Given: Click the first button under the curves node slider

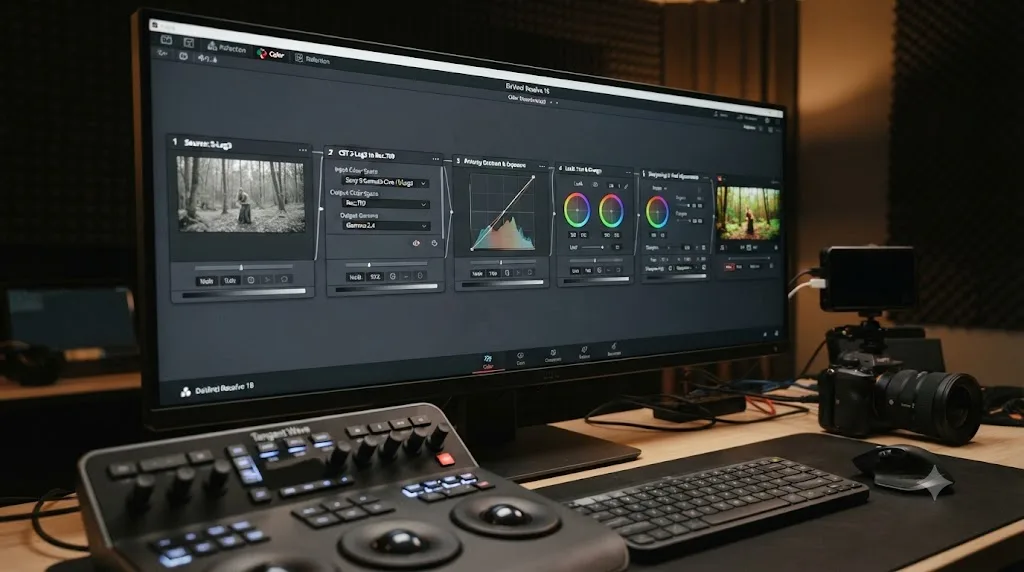Looking at the screenshot, I should pyautogui.click(x=478, y=273).
